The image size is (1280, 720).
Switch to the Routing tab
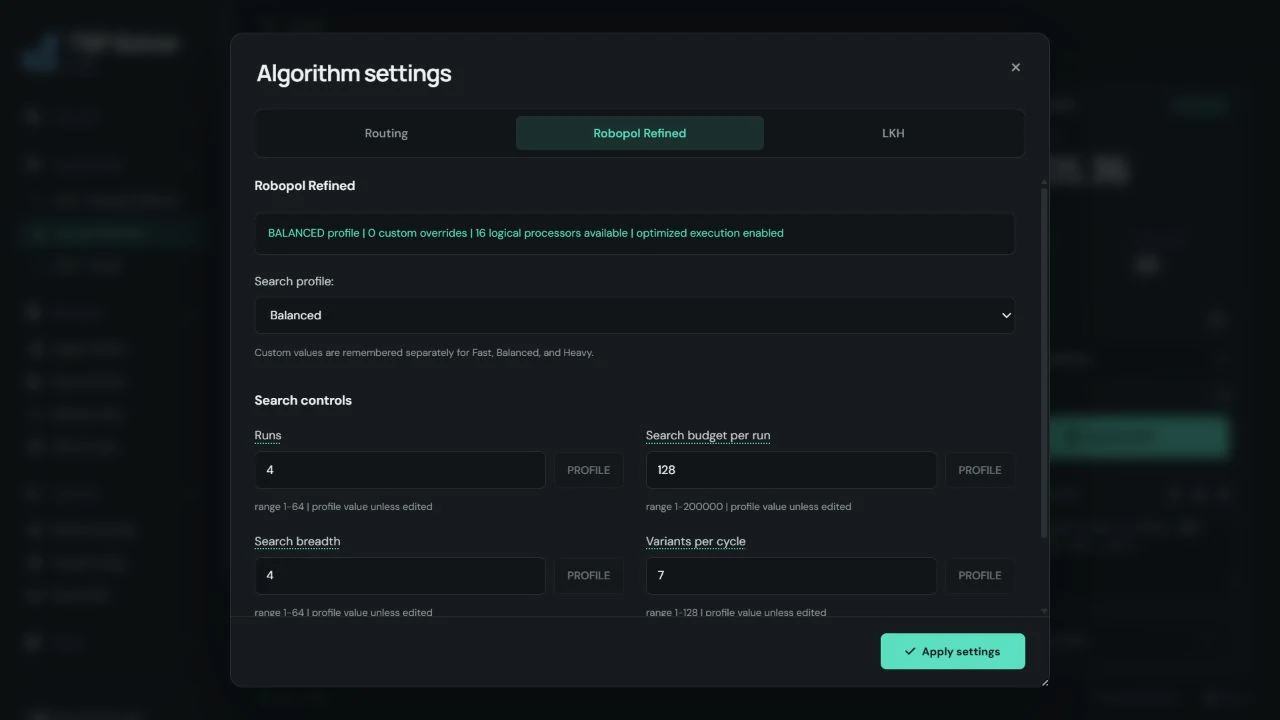coord(386,133)
